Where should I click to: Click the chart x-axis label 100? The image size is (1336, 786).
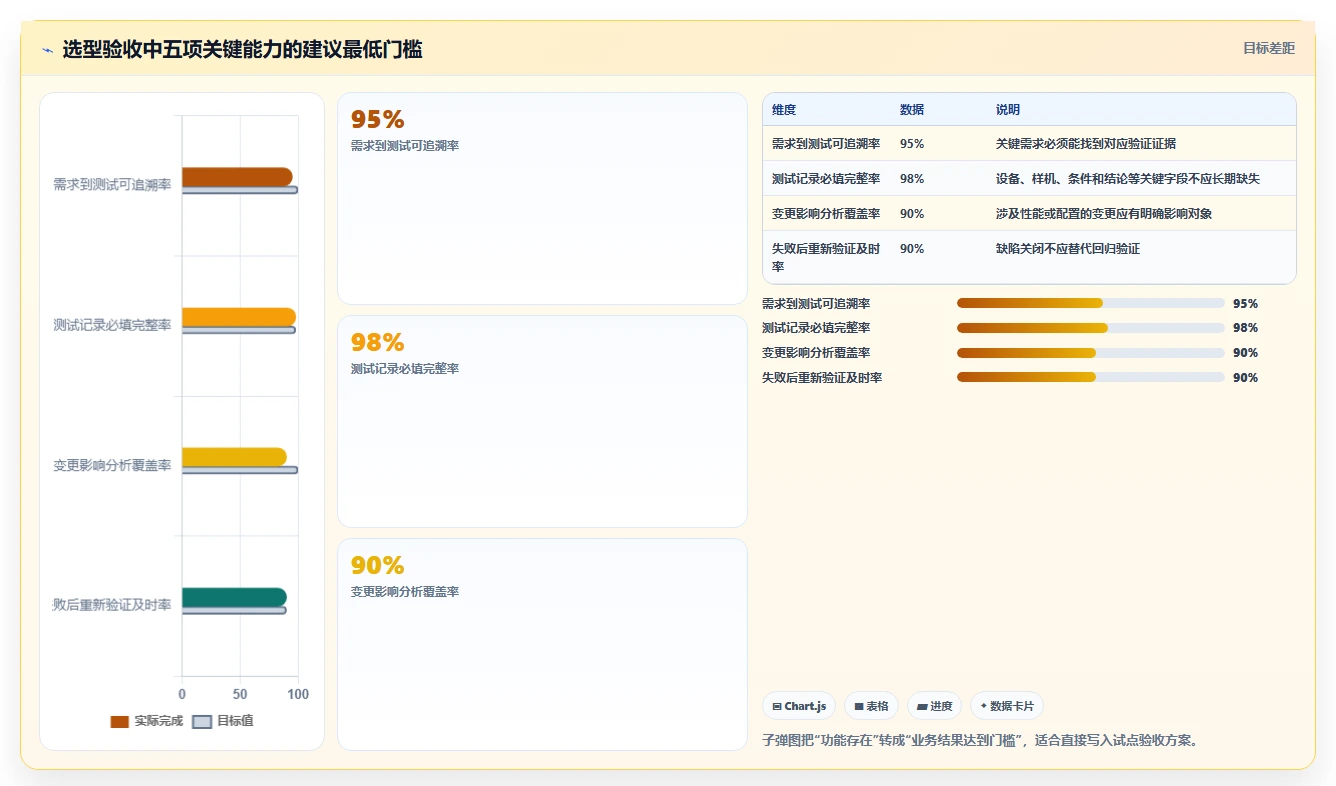coord(298,694)
